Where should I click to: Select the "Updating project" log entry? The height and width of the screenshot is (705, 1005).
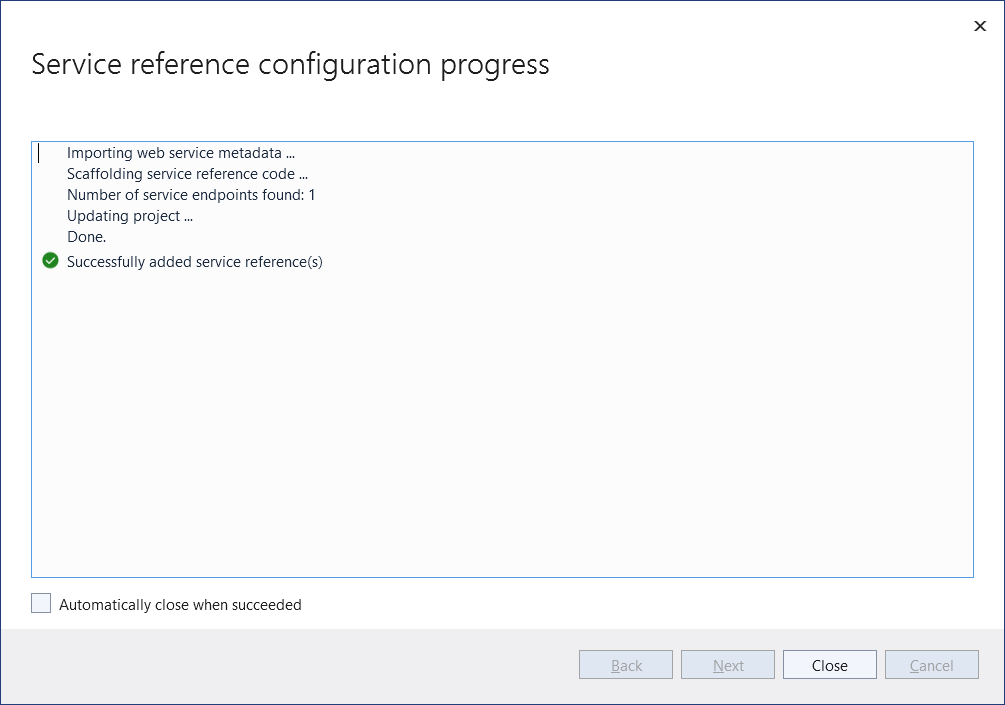click(x=128, y=215)
